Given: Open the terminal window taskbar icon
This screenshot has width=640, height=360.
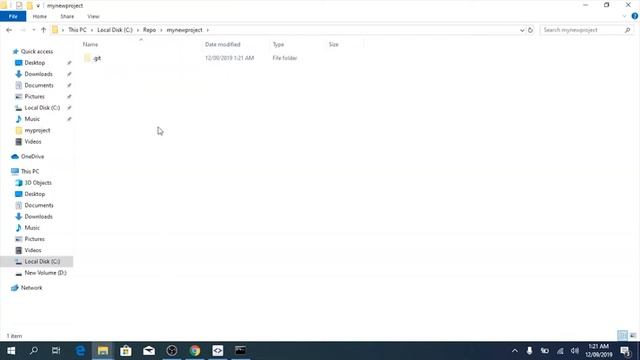Looking at the screenshot, I should click(240, 351).
